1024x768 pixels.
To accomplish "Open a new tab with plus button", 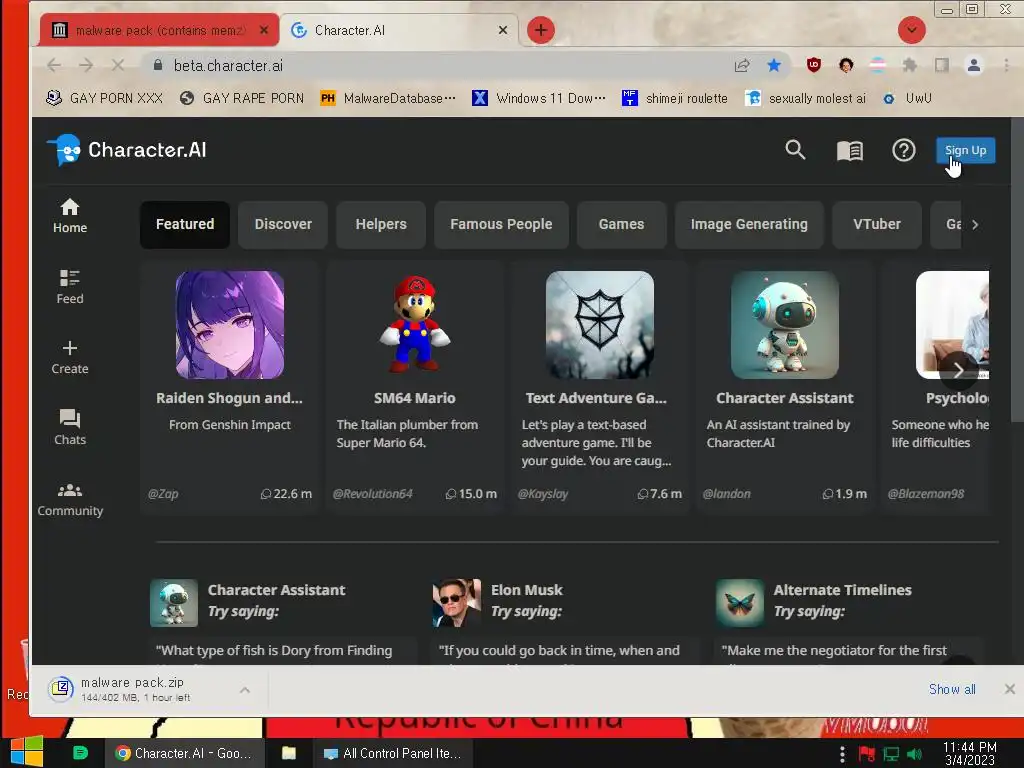I will pyautogui.click(x=540, y=30).
